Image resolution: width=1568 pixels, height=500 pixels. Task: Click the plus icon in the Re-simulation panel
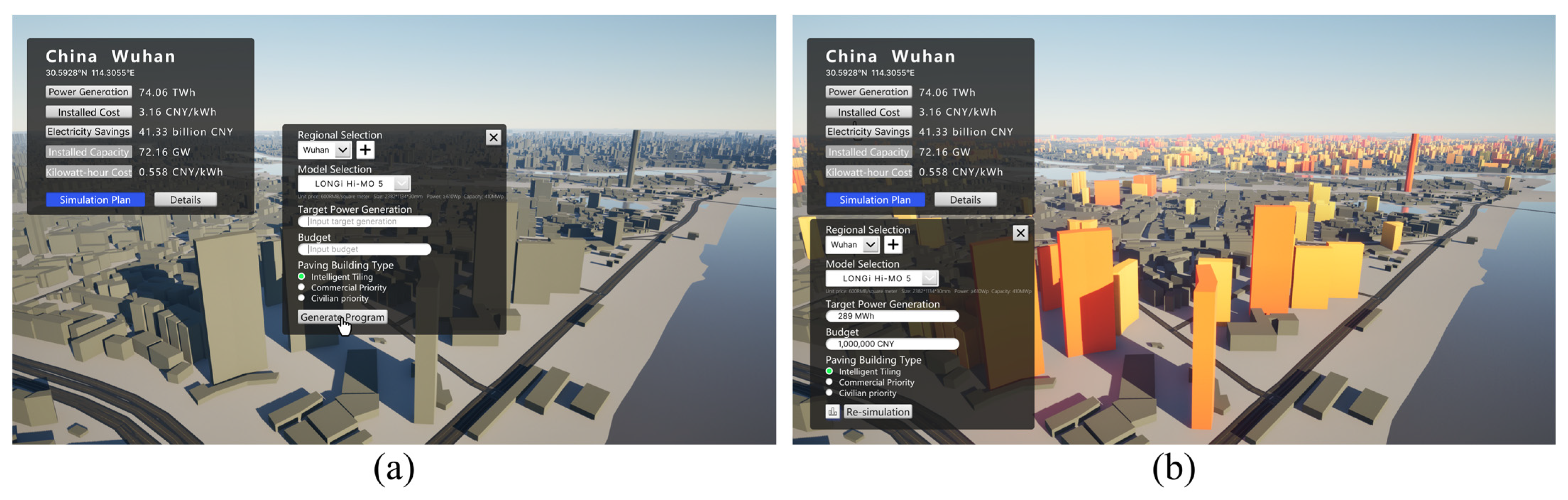[893, 245]
